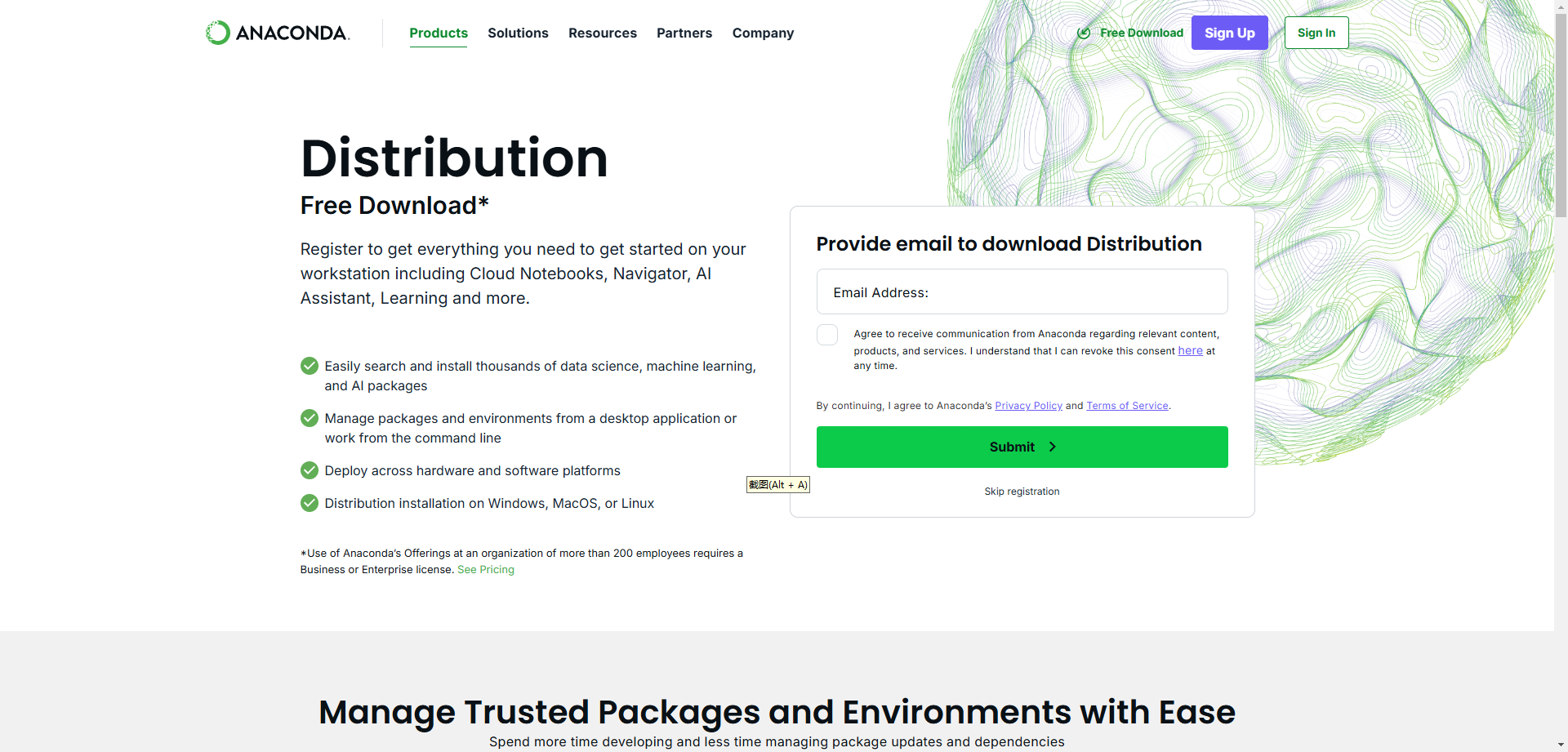The image size is (1568, 752).
Task: Open the Partners menu
Action: click(684, 33)
